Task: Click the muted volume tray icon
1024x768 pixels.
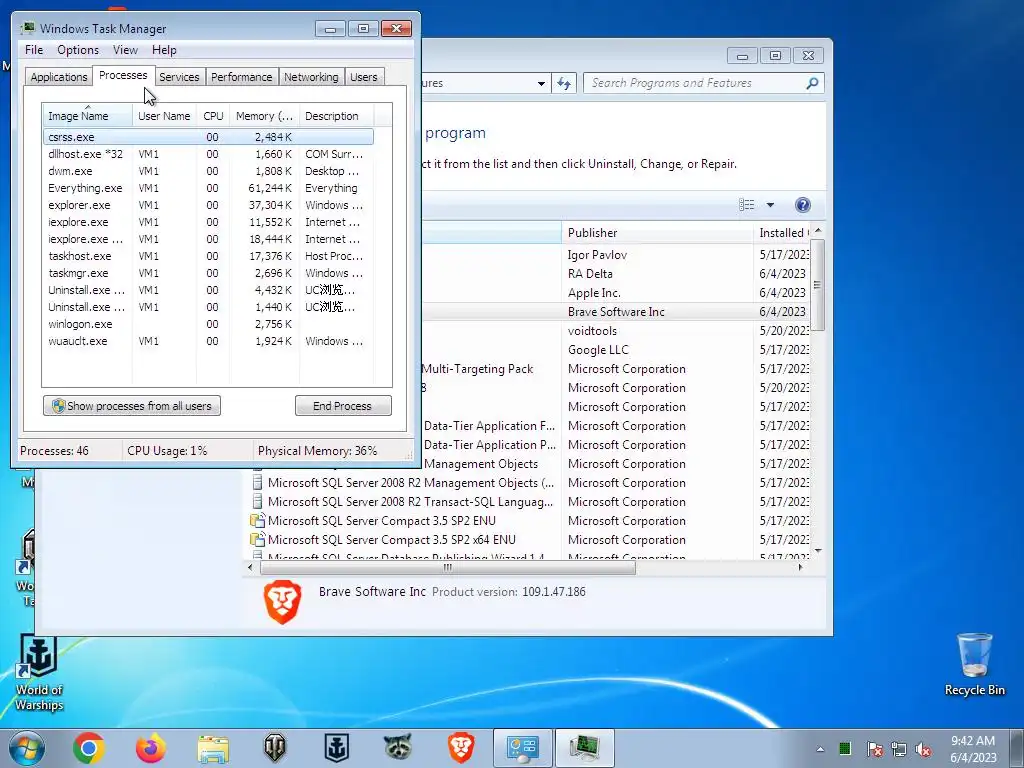Action: [x=923, y=749]
